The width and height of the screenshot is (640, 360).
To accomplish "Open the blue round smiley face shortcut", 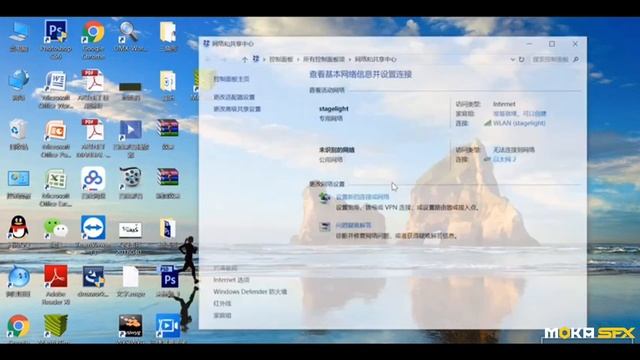I will coord(18,278).
